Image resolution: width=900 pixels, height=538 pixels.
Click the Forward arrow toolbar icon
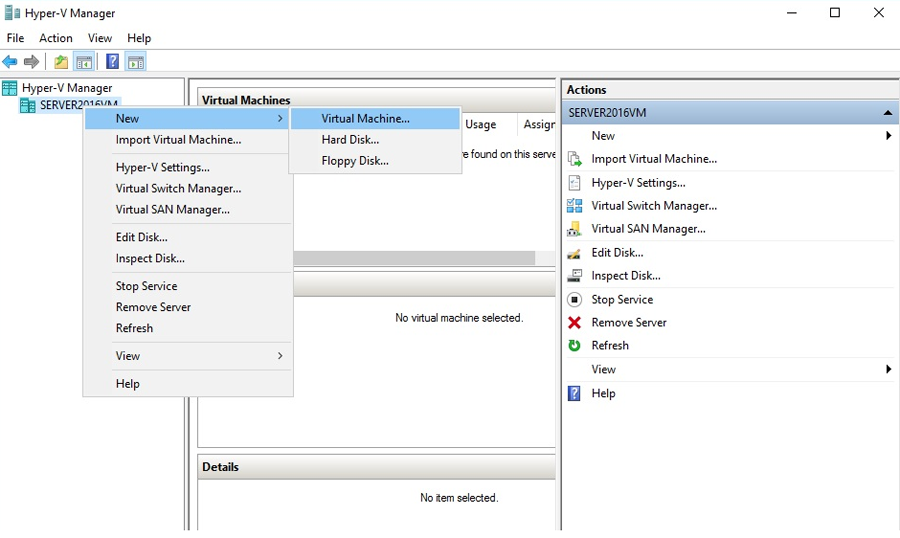point(31,61)
